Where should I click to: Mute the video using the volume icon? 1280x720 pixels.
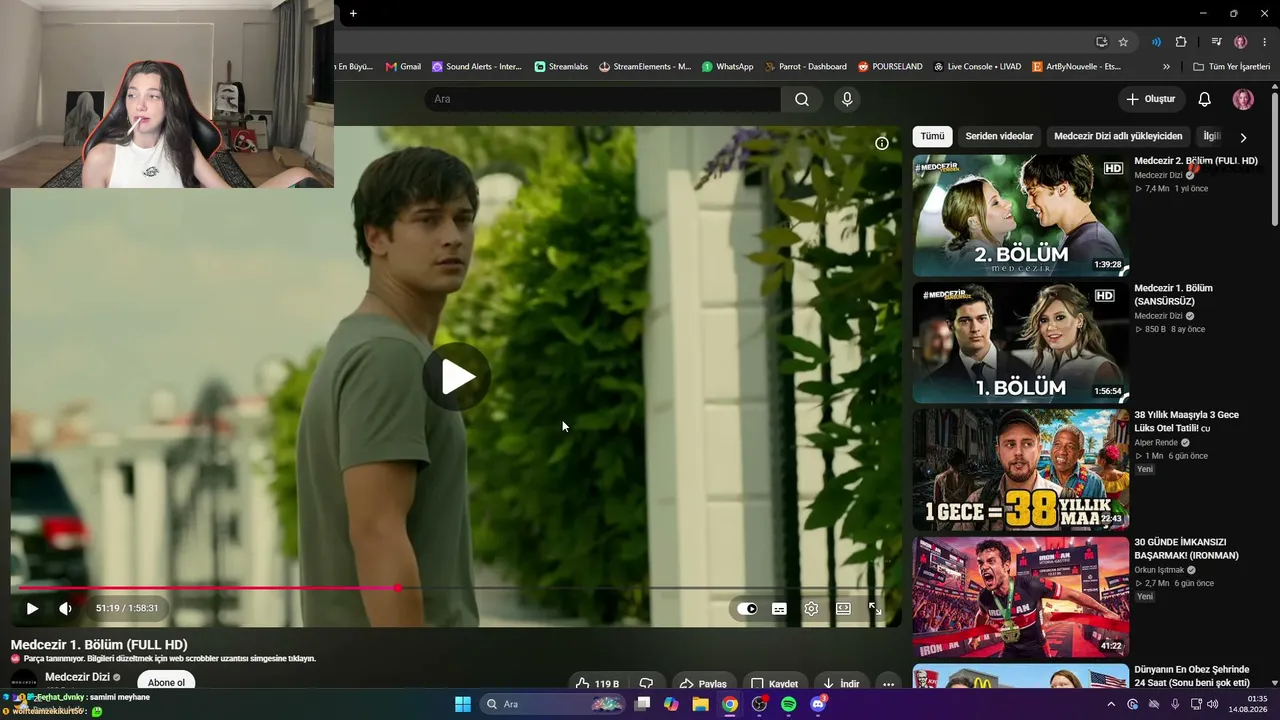coord(65,608)
